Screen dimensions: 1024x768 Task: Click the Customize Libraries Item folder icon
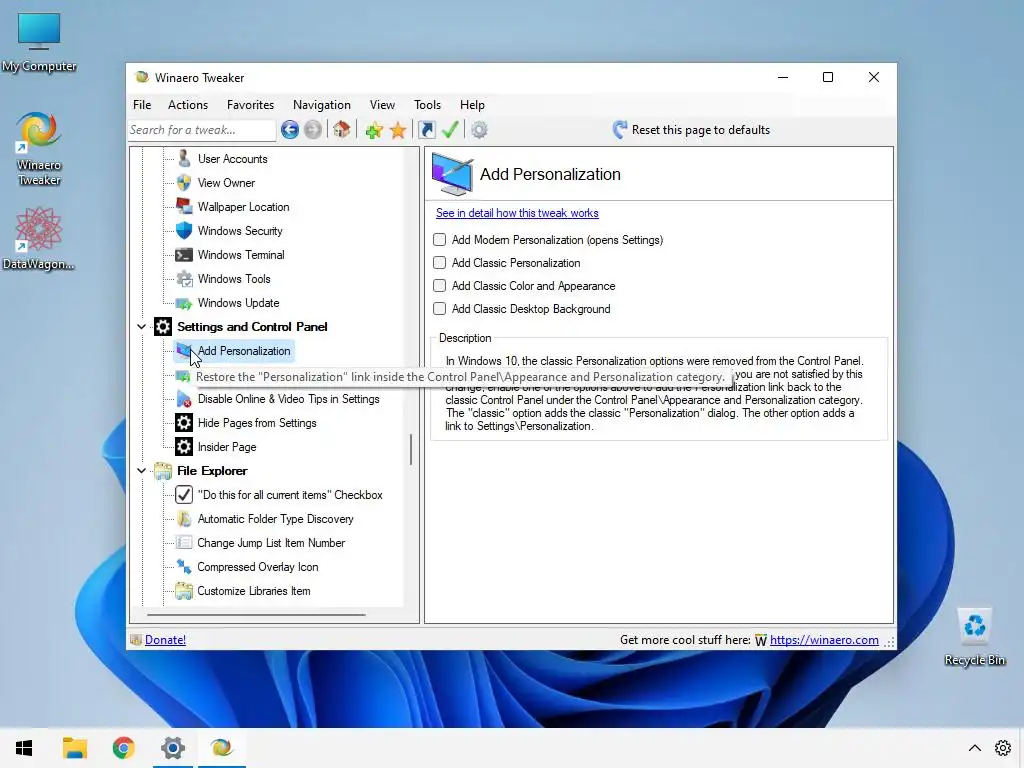(x=184, y=591)
